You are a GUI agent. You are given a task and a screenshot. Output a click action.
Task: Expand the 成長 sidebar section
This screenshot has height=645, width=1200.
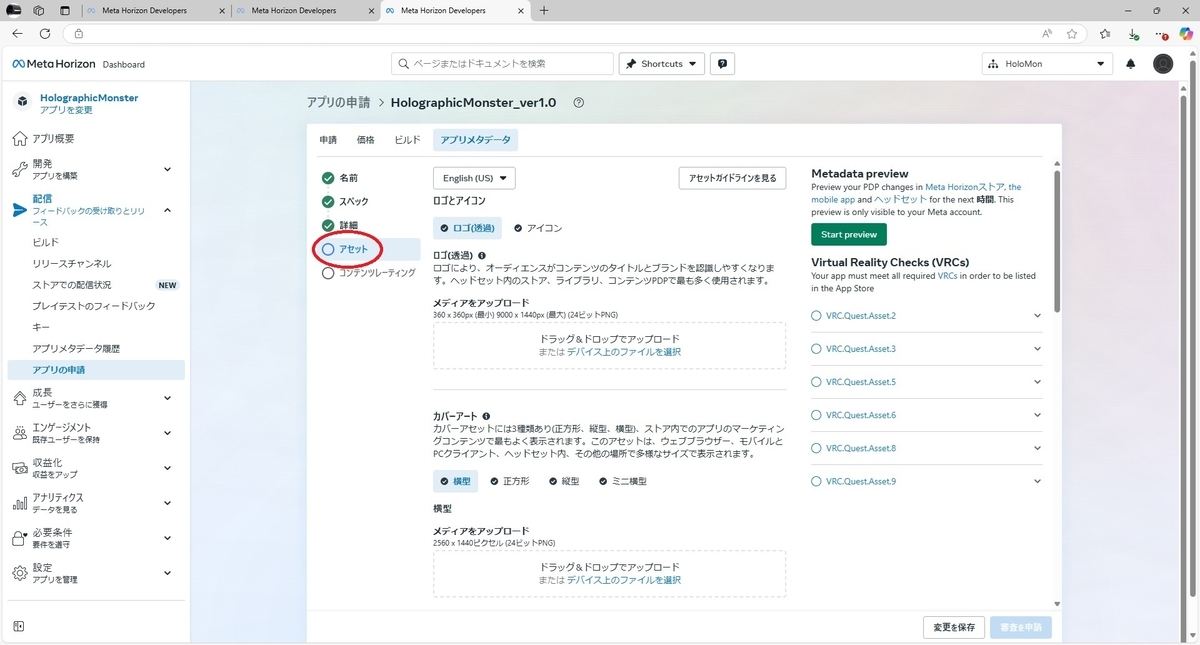click(167, 398)
